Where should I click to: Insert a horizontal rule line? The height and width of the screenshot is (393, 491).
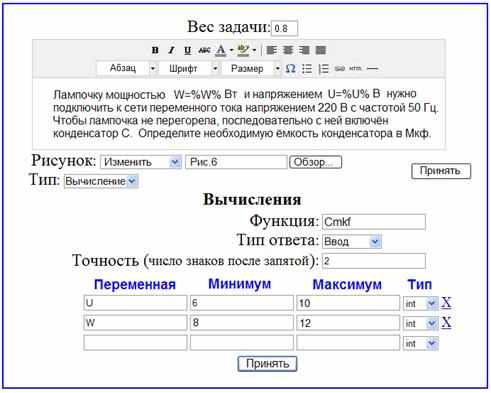(372, 69)
